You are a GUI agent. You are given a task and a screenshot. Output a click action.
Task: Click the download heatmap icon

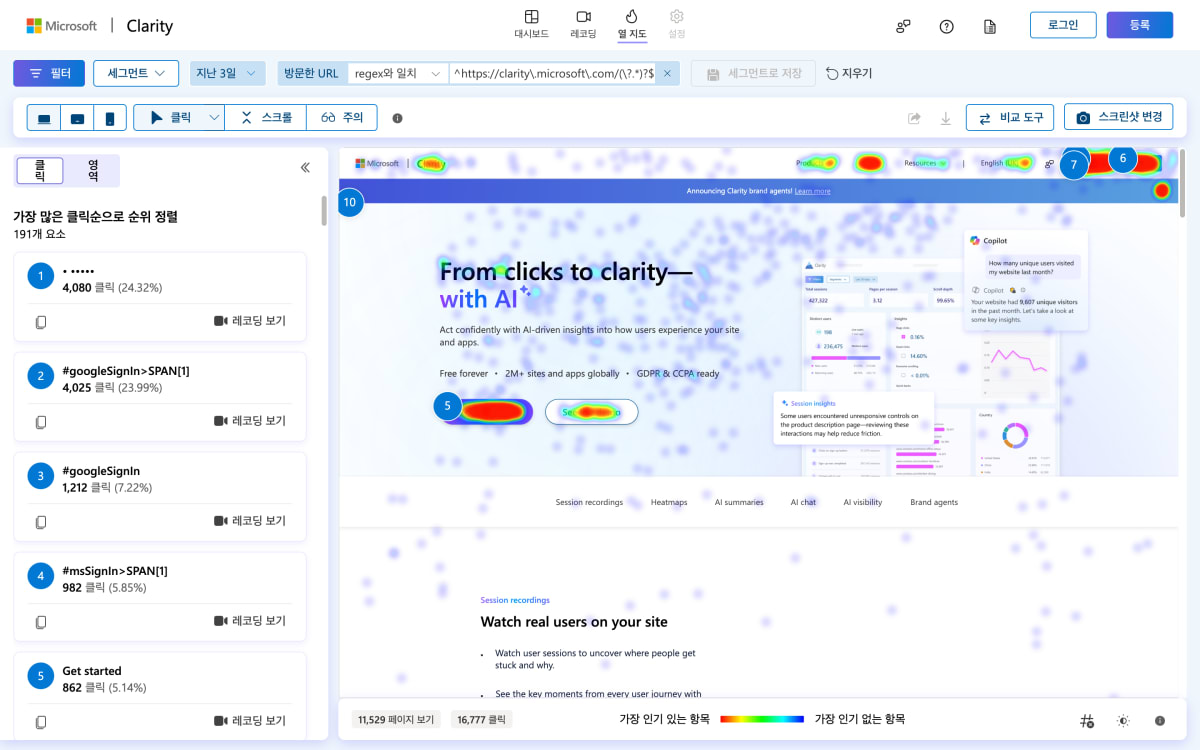pyautogui.click(x=945, y=118)
